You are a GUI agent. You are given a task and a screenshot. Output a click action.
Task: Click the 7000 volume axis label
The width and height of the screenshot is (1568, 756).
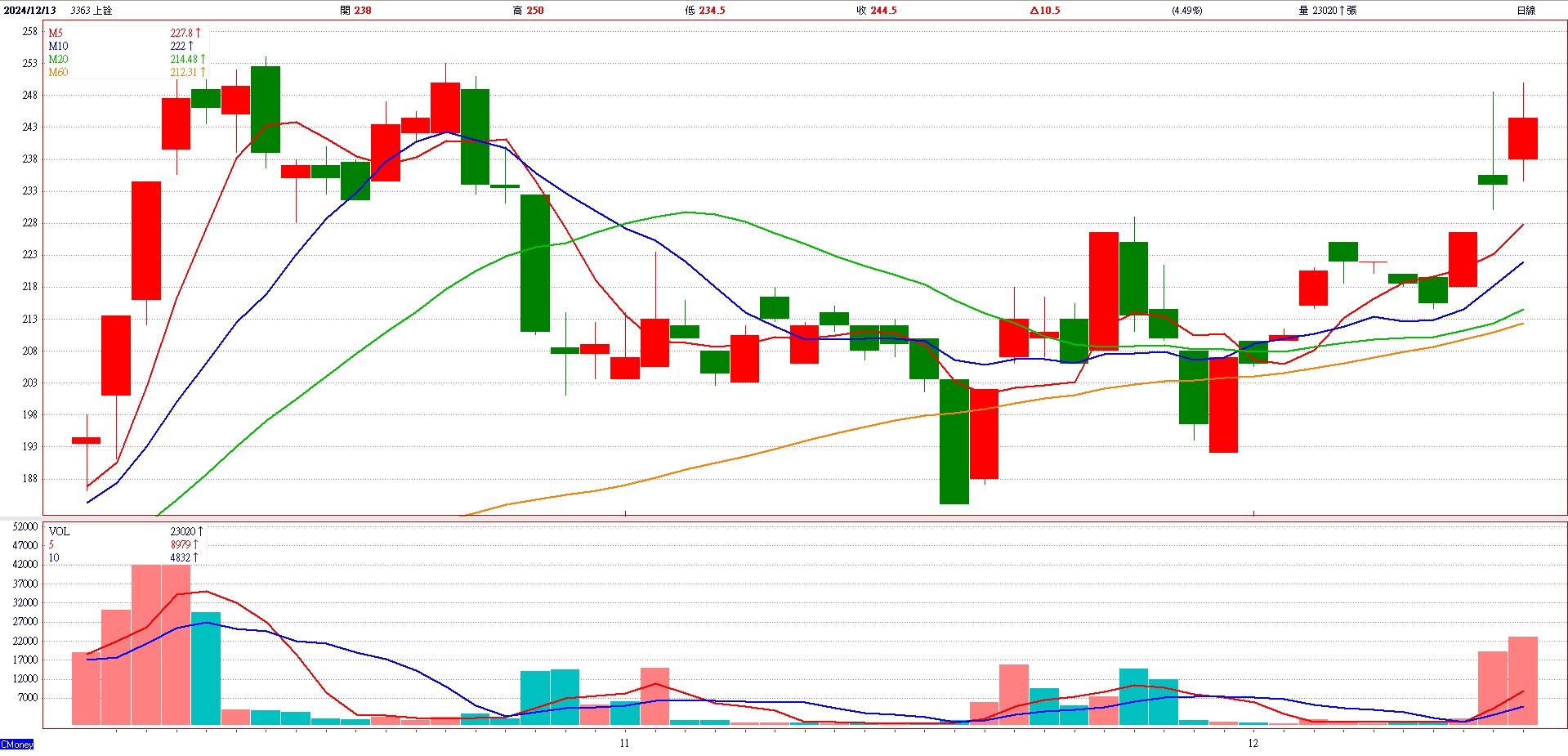[28, 697]
